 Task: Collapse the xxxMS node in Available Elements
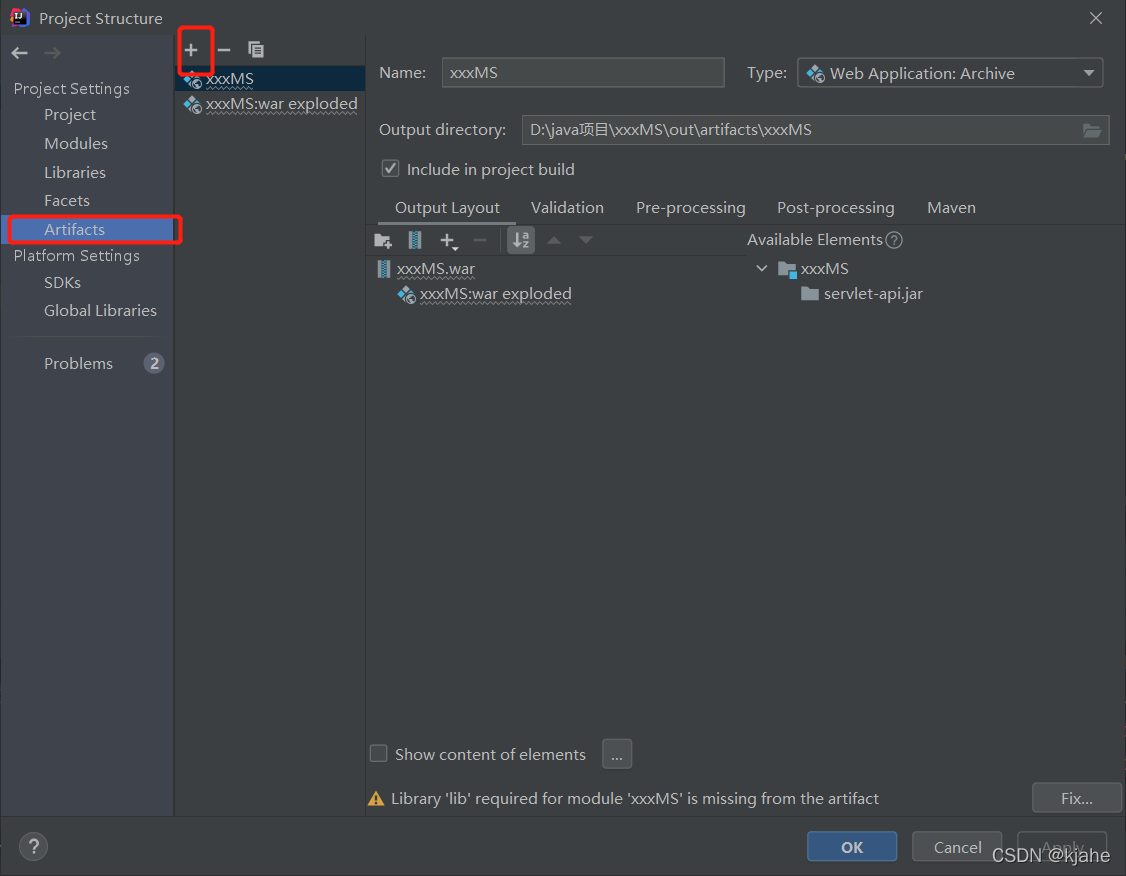click(x=762, y=269)
